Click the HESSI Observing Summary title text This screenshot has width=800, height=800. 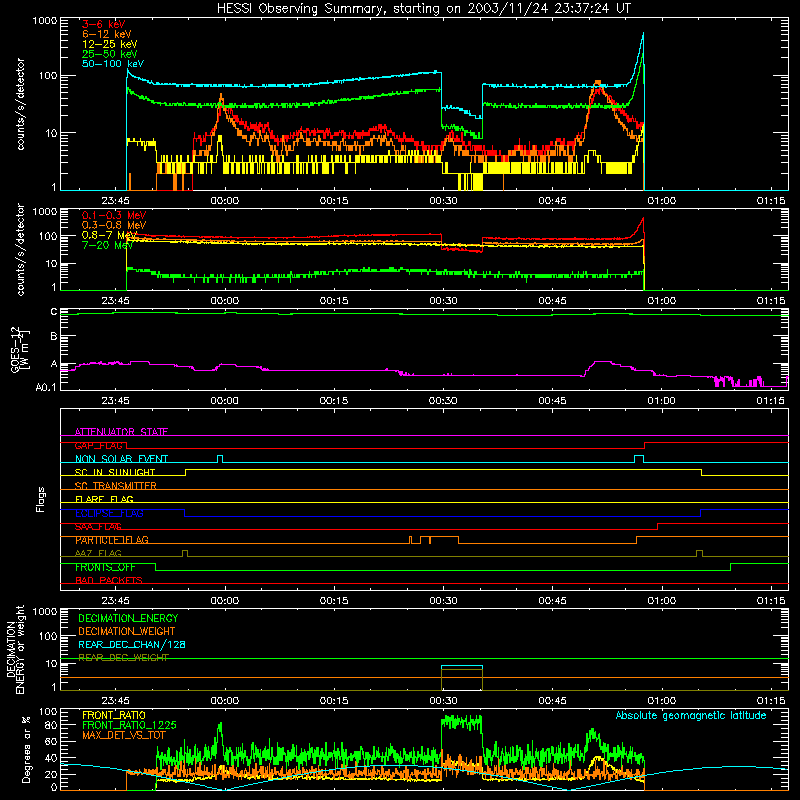(x=423, y=9)
